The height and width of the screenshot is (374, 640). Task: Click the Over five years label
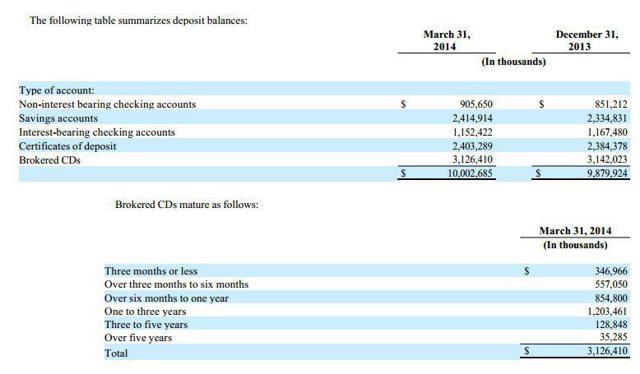(138, 338)
